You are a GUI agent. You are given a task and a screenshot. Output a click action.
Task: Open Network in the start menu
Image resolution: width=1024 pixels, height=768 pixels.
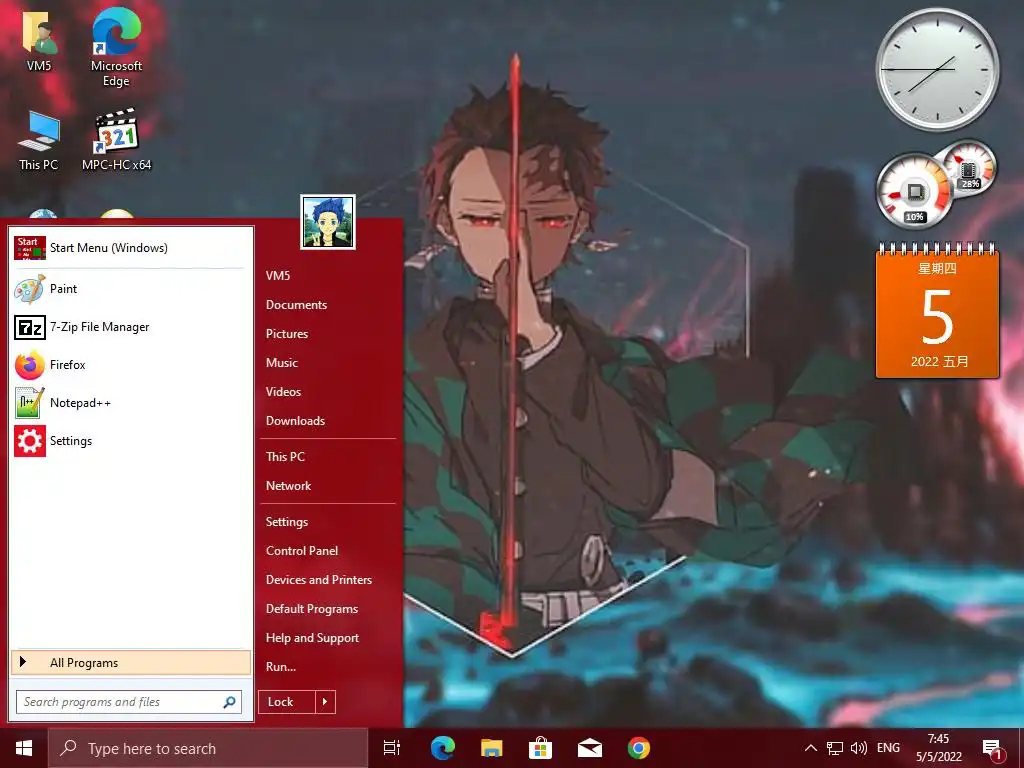point(289,486)
